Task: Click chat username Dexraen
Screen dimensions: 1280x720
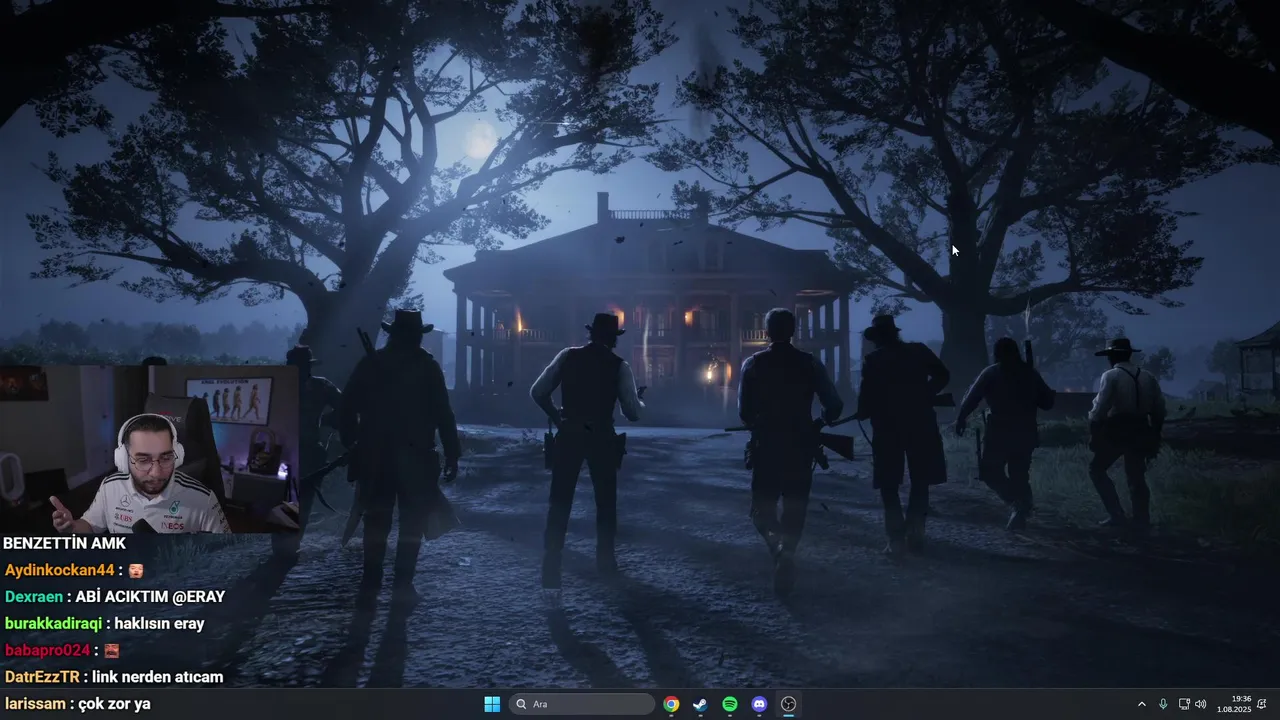Action: (34, 597)
